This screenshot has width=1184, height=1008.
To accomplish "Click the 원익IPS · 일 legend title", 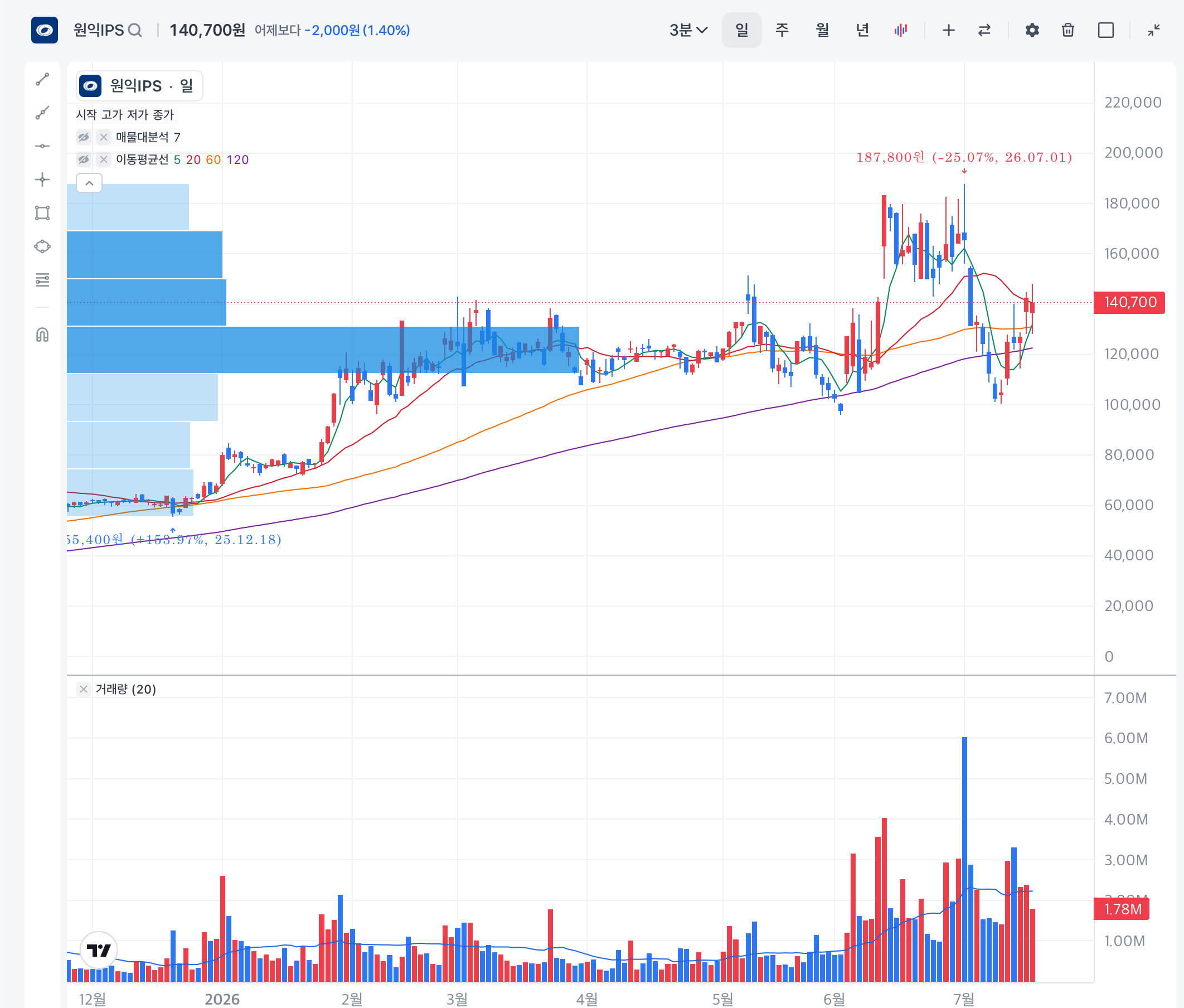I will pos(152,86).
